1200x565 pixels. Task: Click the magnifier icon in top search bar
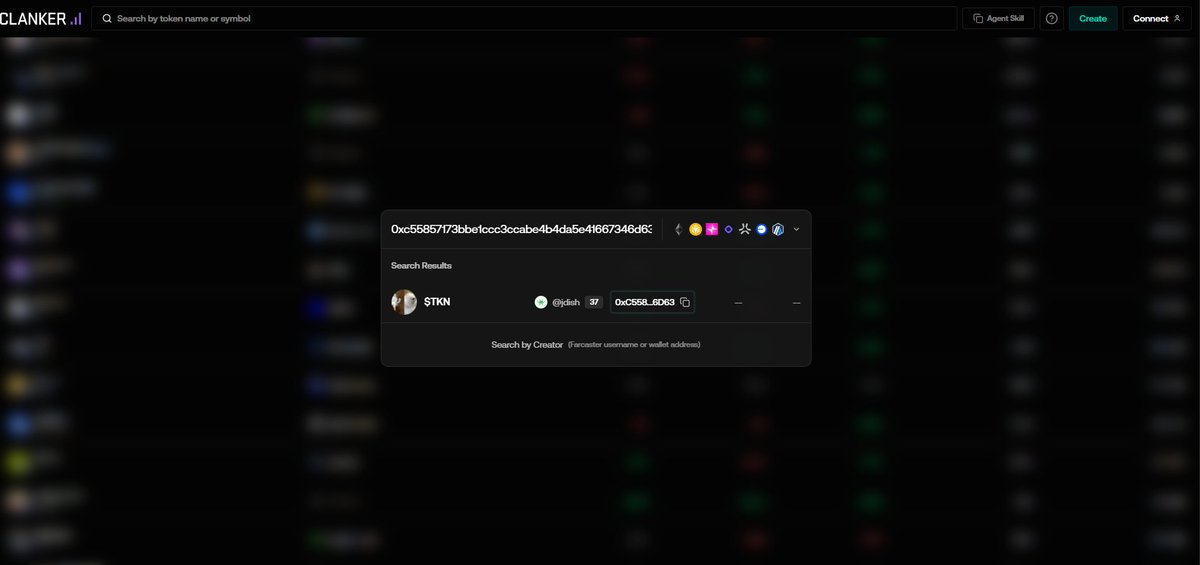click(x=105, y=18)
